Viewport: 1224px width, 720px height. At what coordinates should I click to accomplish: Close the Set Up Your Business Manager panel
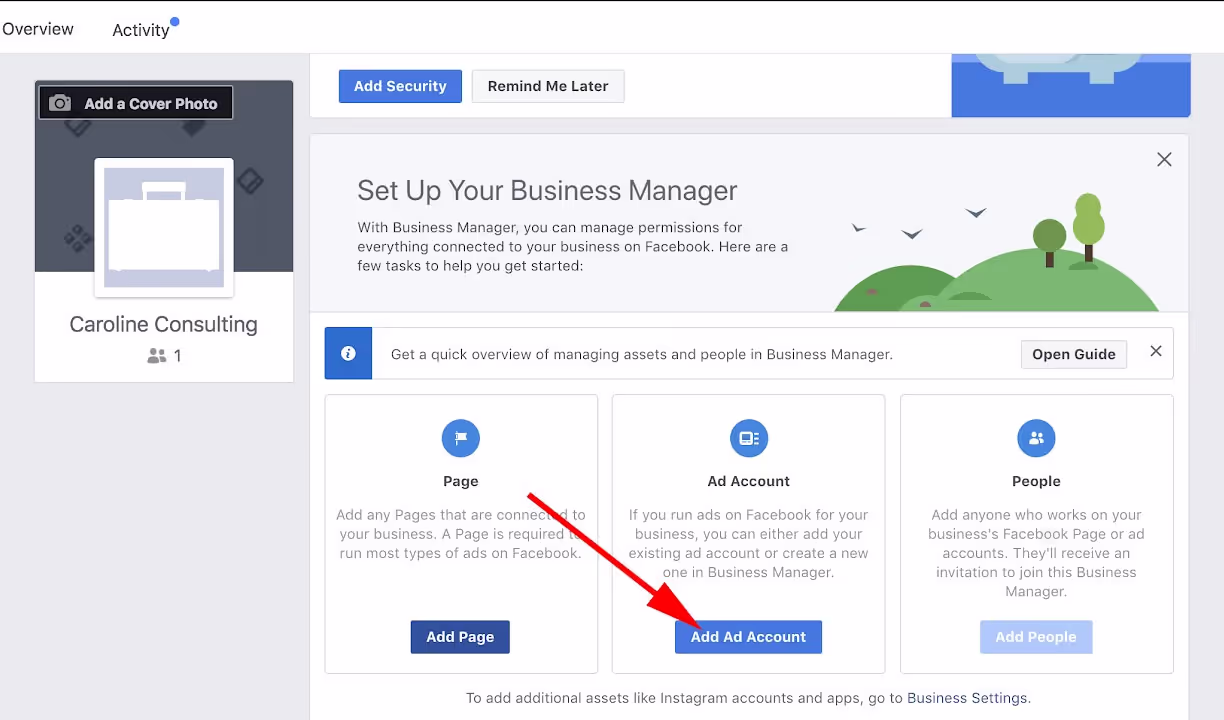(x=1164, y=159)
